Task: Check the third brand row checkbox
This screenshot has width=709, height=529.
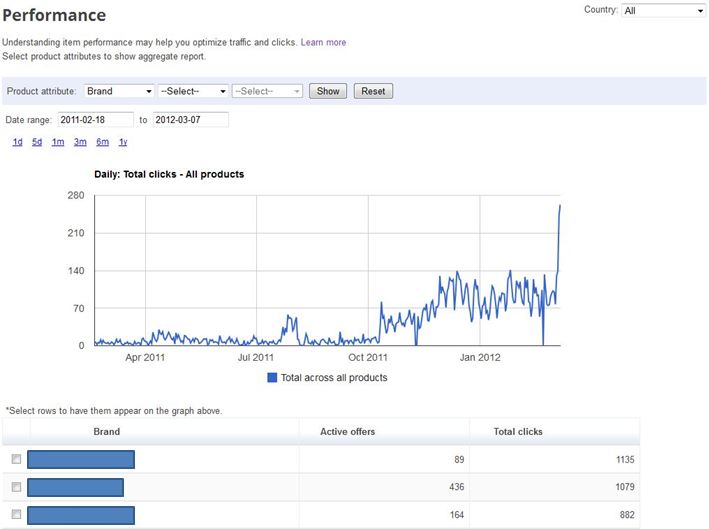Action: pyautogui.click(x=16, y=515)
